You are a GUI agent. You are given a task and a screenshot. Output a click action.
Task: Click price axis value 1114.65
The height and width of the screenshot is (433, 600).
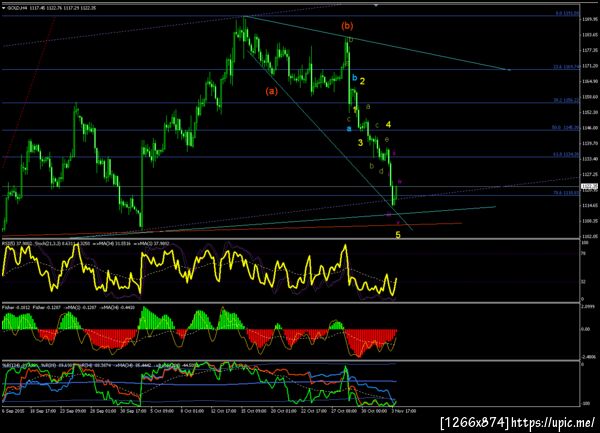coord(590,205)
